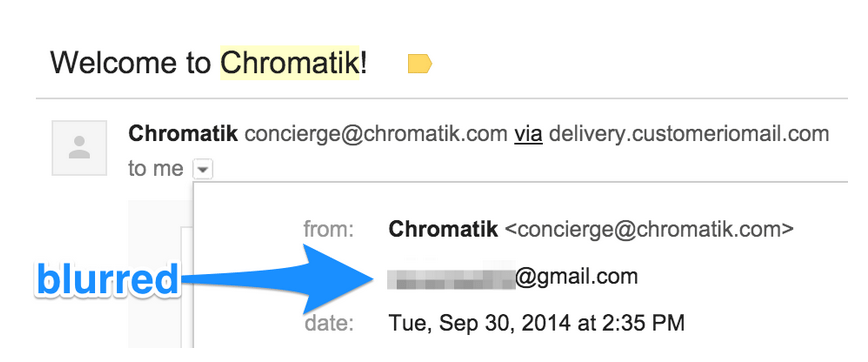Click the blue "blurred" annotation text
This screenshot has height=362, width=868.
[108, 280]
